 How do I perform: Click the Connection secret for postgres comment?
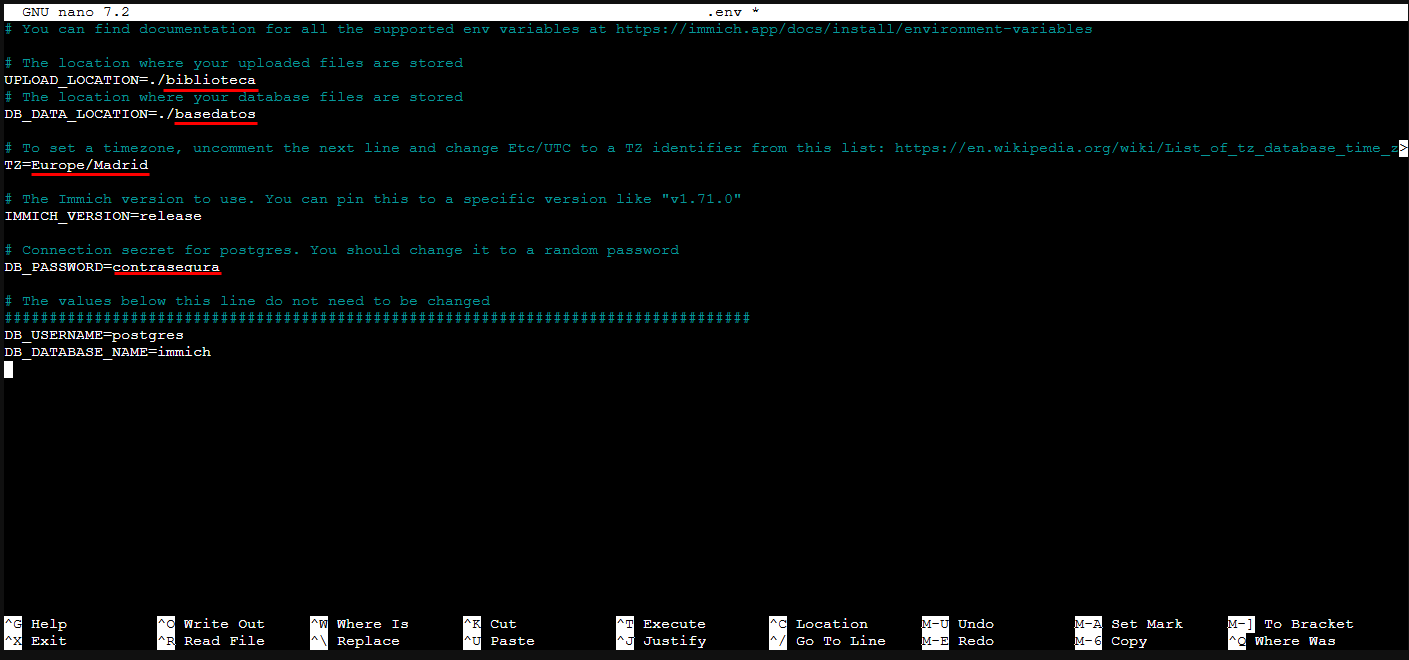[341, 250]
